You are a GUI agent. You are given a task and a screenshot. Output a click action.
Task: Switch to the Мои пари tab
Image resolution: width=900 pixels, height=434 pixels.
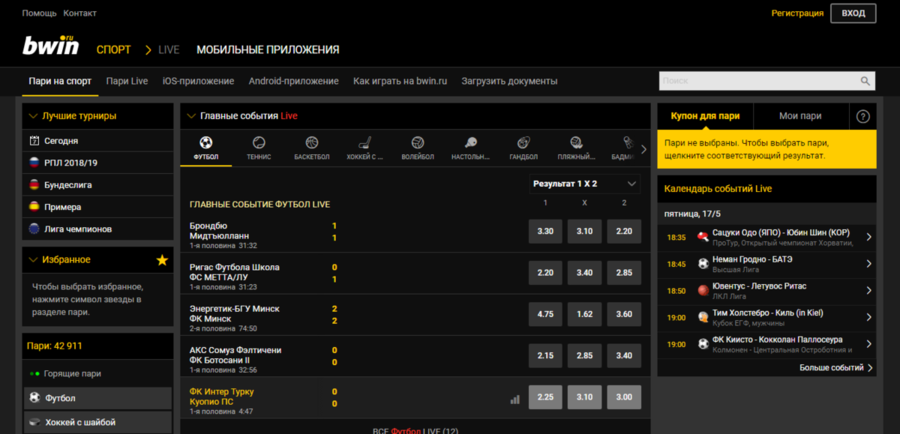[800, 116]
